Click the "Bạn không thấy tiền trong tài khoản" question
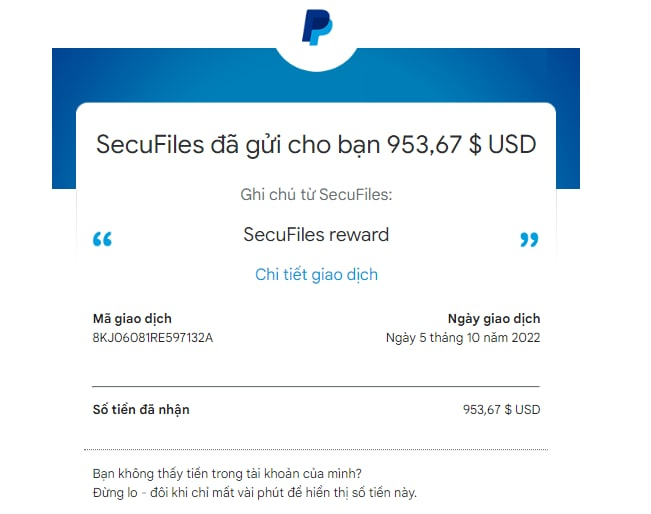This screenshot has width=651, height=514. [226, 473]
